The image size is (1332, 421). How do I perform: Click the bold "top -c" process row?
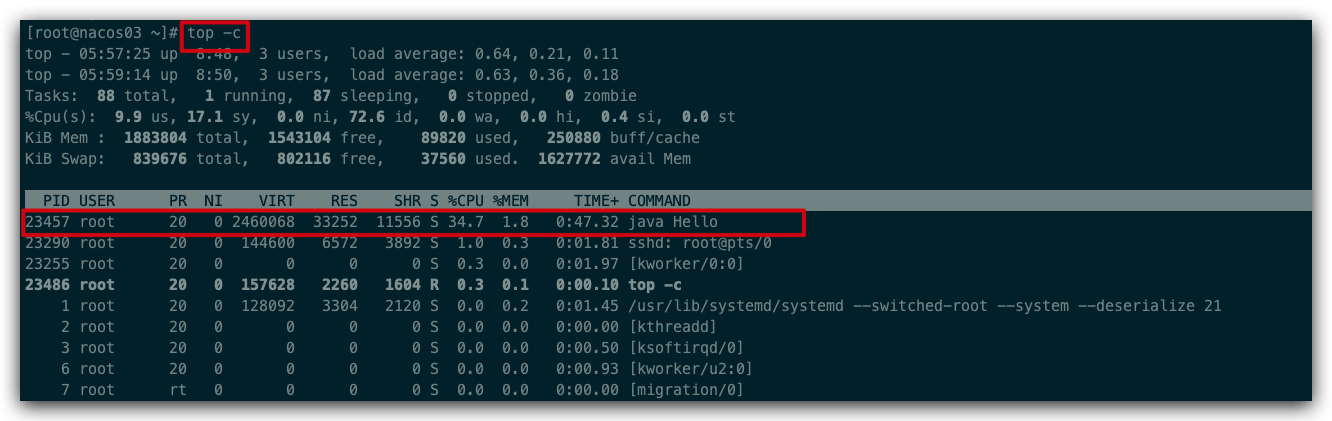[657, 285]
